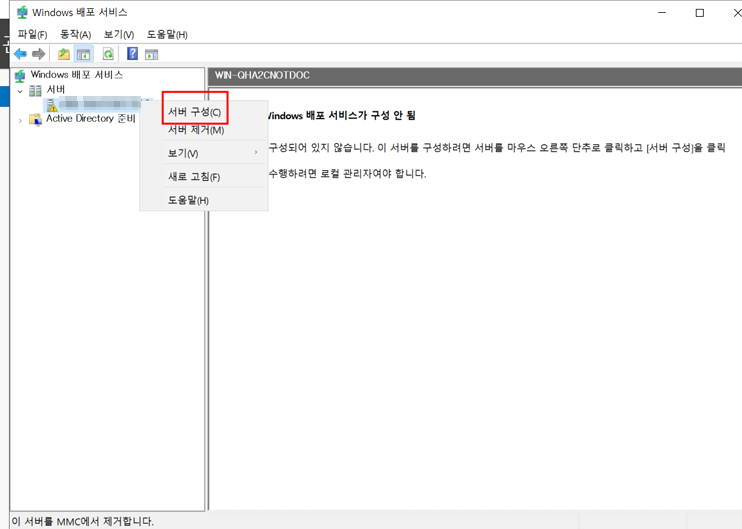Expand the Active Directory 준비 node
742x529 pixels.
pos(20,121)
